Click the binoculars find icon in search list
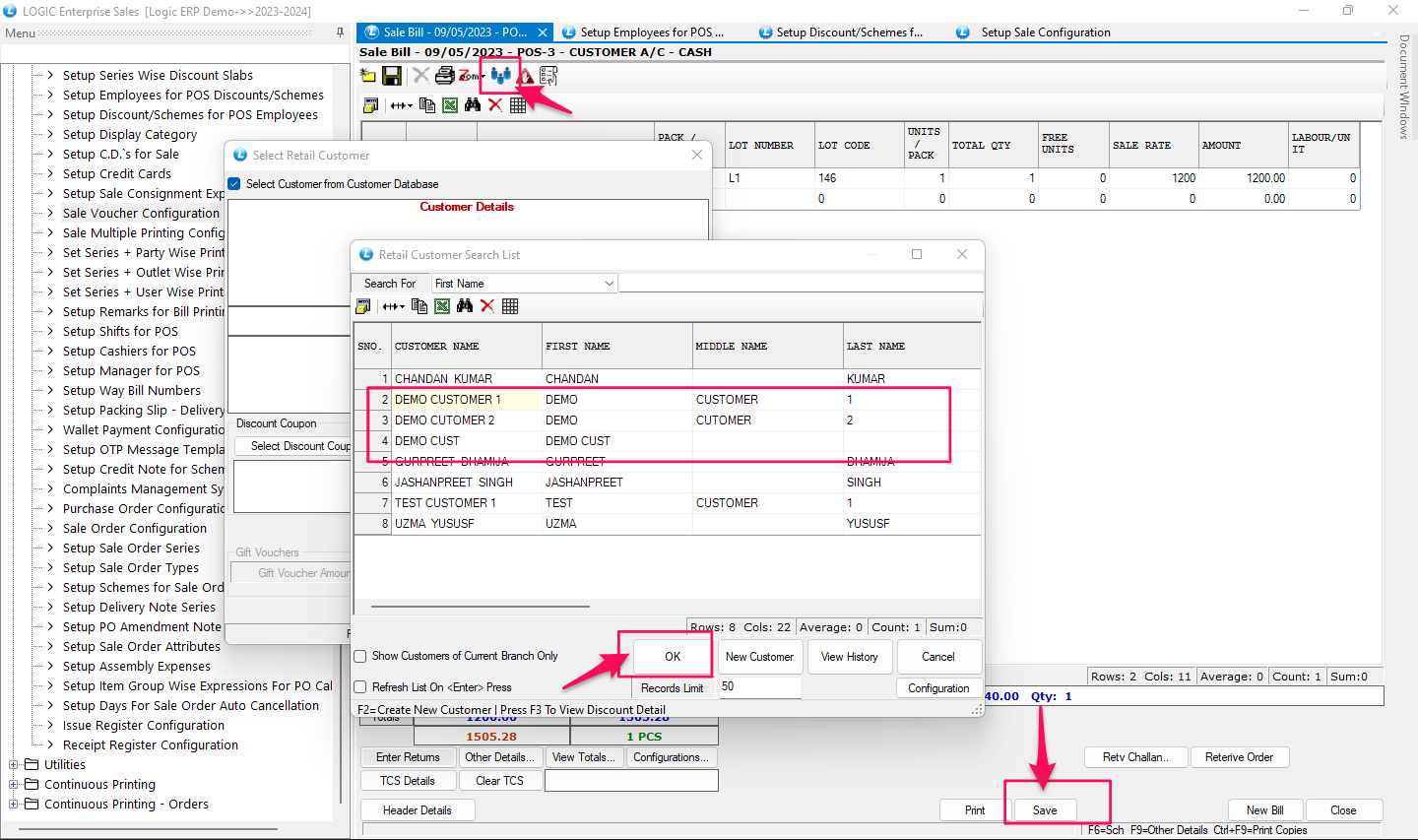This screenshot has width=1418, height=840. (x=465, y=306)
